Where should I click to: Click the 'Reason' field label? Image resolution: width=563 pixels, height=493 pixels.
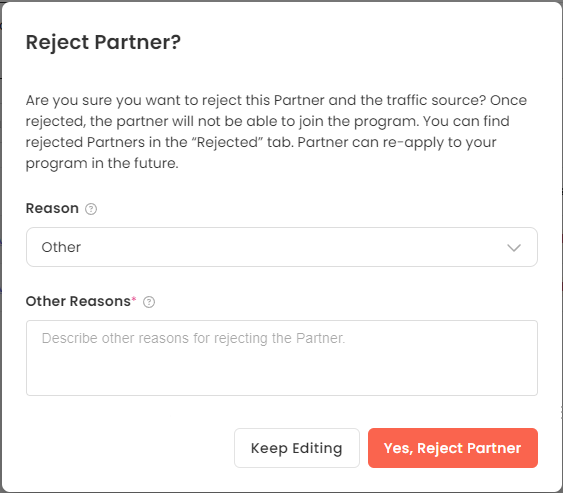pyautogui.click(x=52, y=208)
